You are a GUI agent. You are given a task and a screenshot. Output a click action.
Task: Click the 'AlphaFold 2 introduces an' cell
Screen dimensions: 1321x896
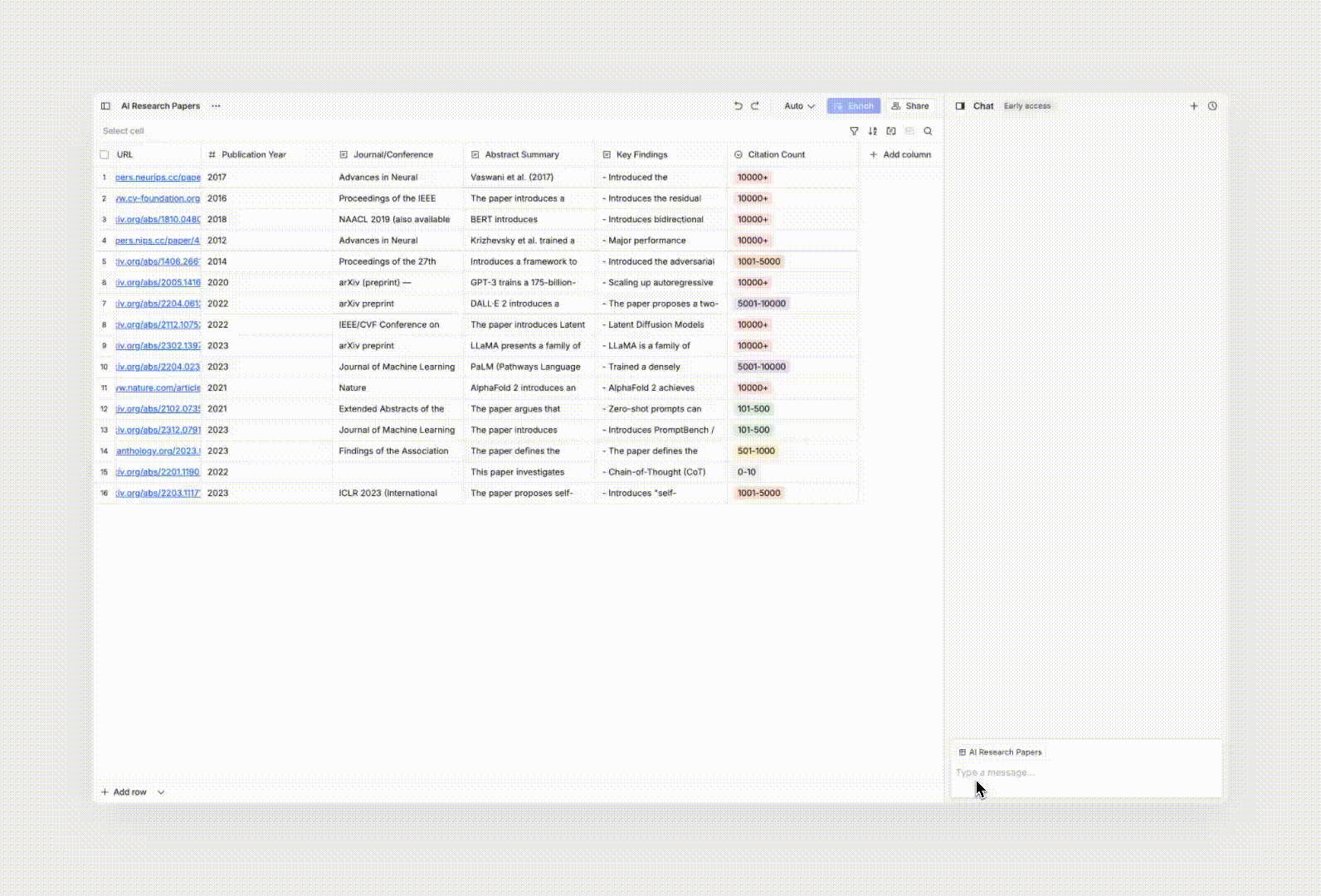[x=529, y=388]
